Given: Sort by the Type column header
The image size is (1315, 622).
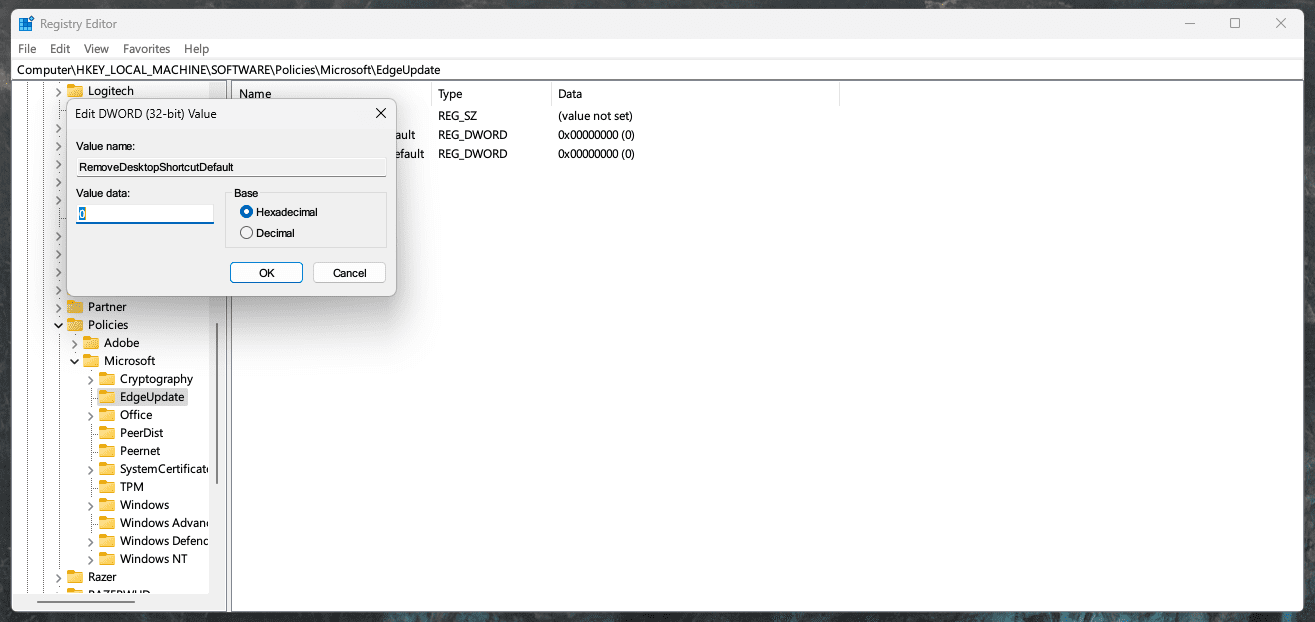Looking at the screenshot, I should [491, 94].
